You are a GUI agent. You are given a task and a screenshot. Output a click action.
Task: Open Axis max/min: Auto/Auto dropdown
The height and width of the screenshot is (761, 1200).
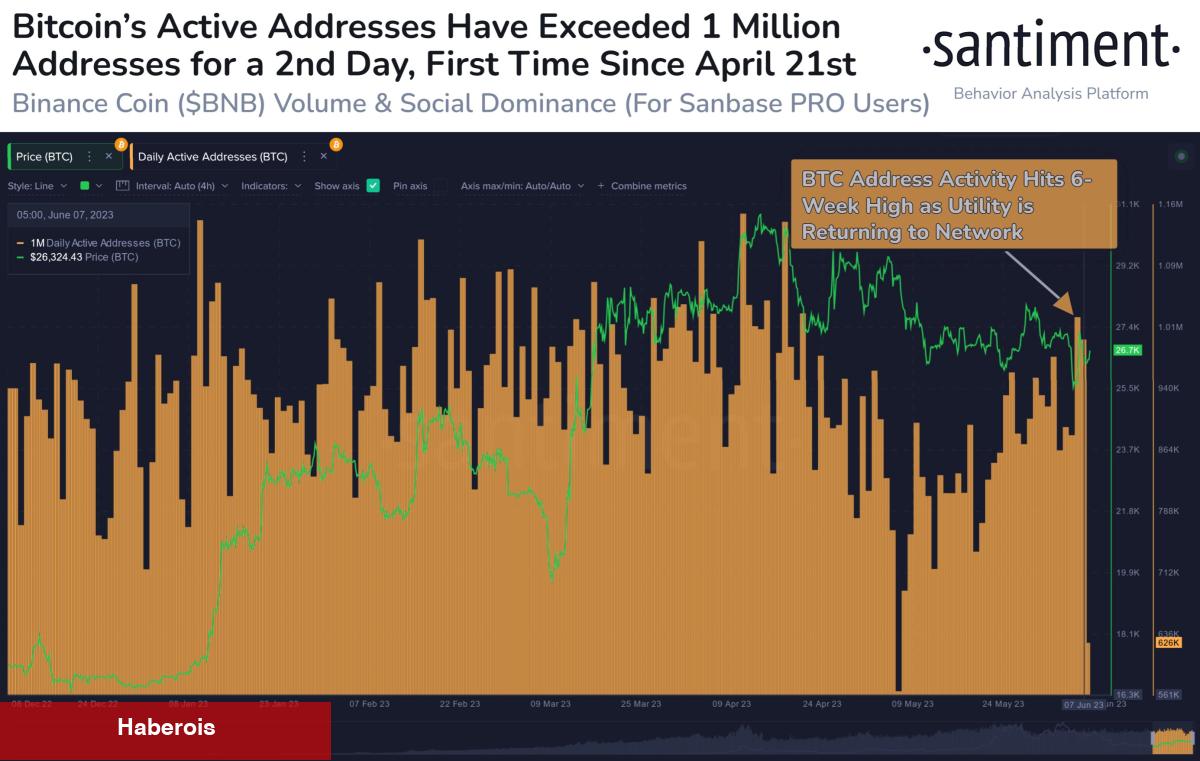point(522,186)
